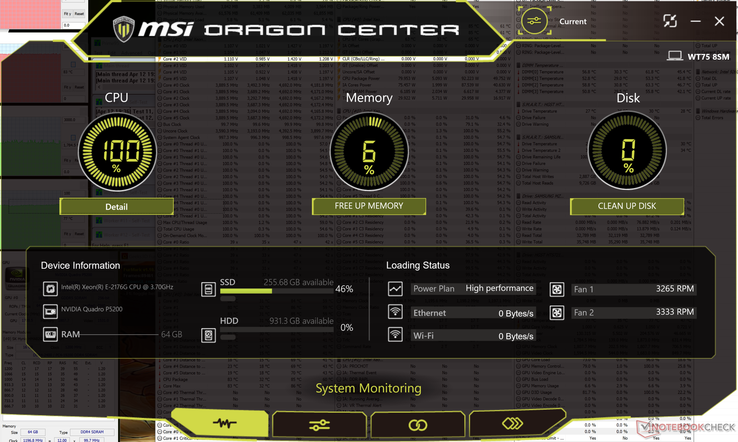Click the HDD 0% usage bar
Viewport: 738px width, 442px height.
277,329
